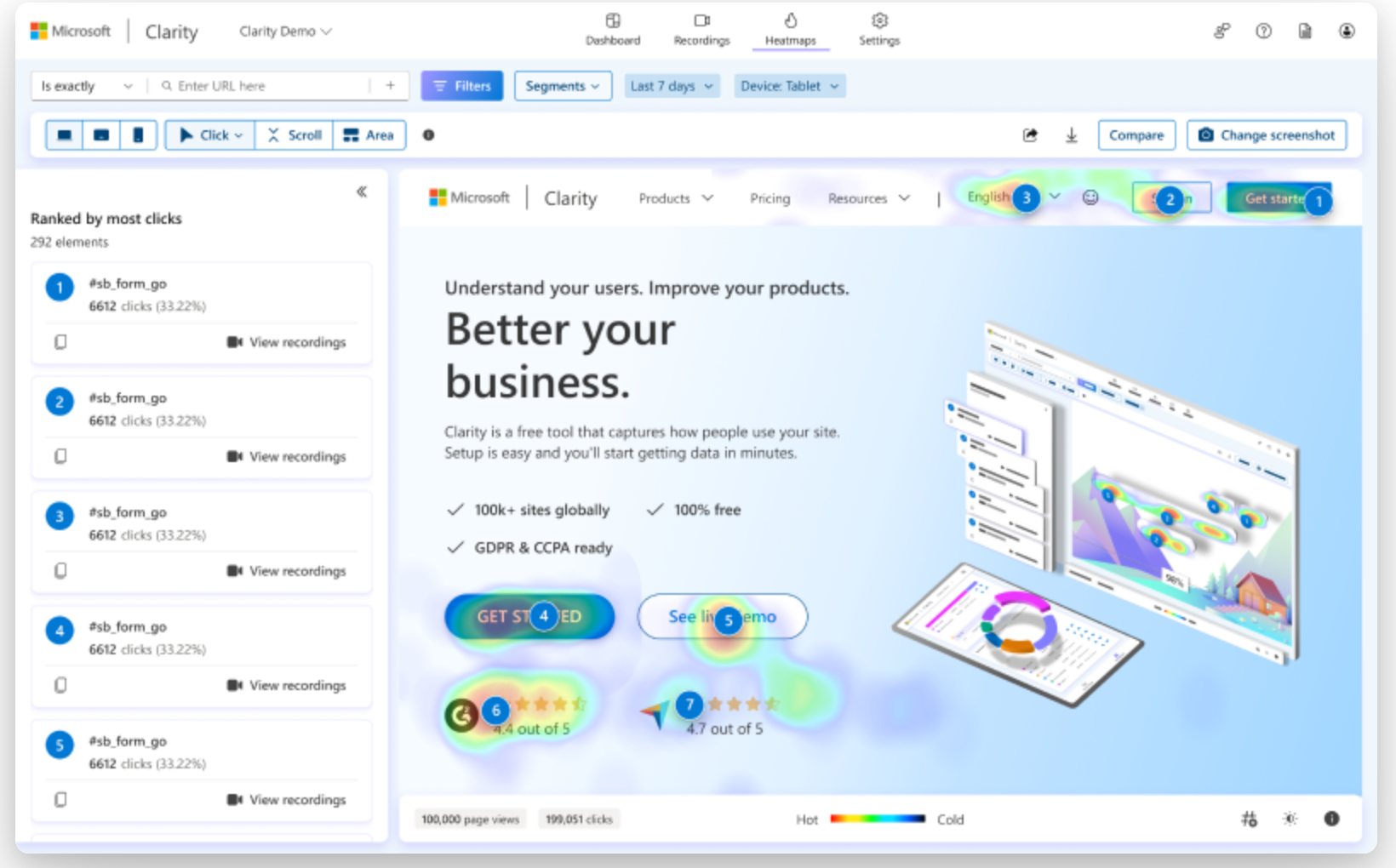The image size is (1396, 868).
Task: Select the desktop device view icon
Action: click(x=64, y=135)
